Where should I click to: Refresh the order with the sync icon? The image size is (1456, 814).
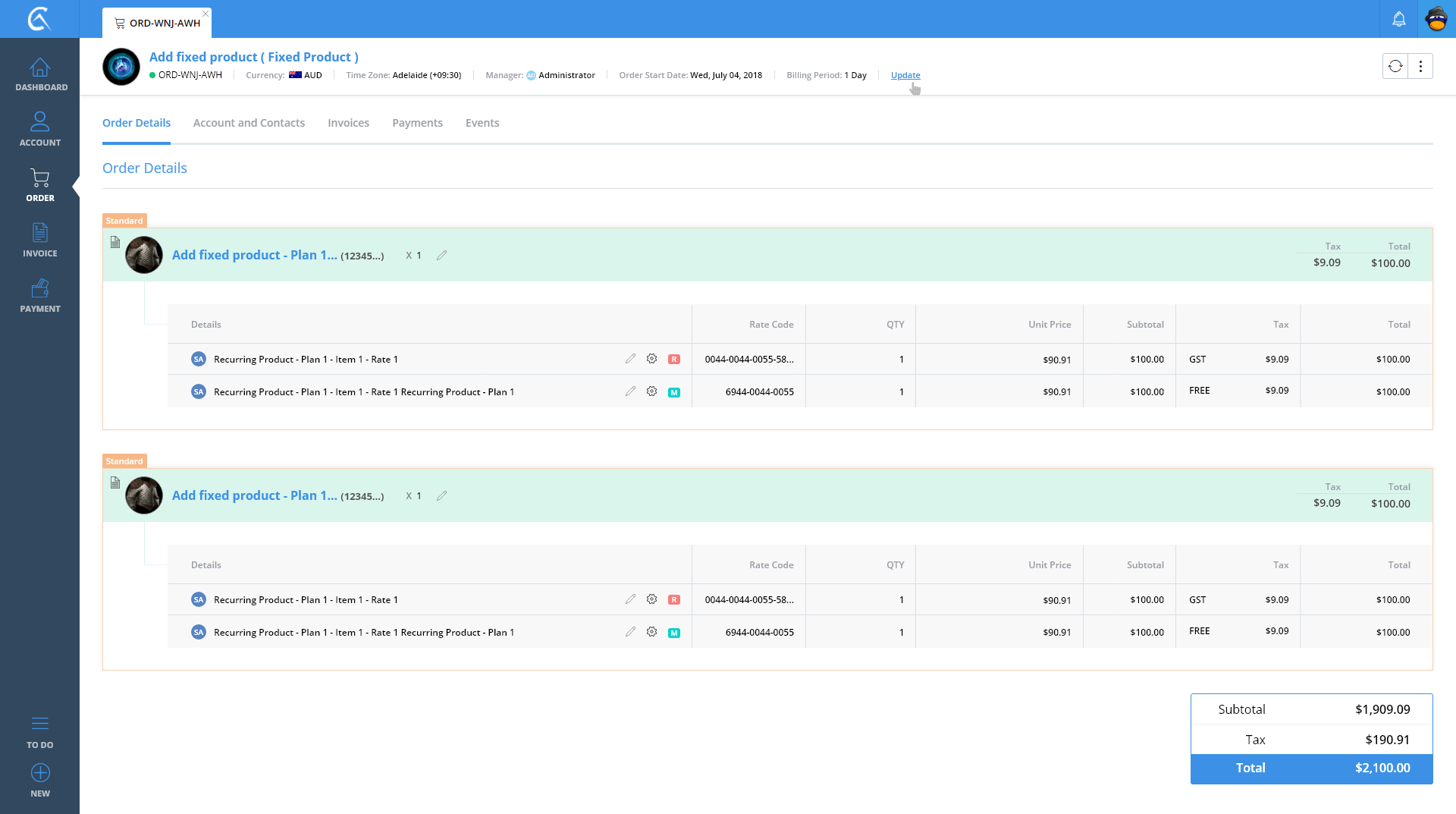tap(1395, 67)
